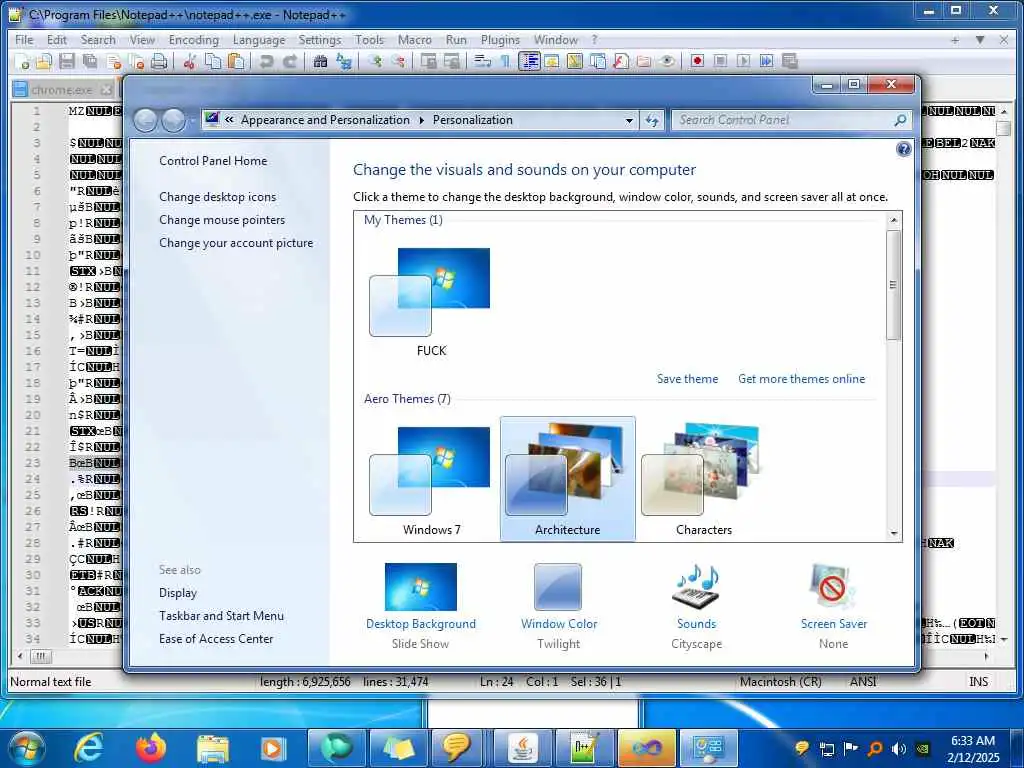Screen dimensions: 1024x768
Task: Open Help via blue question mark icon
Action: tap(903, 149)
